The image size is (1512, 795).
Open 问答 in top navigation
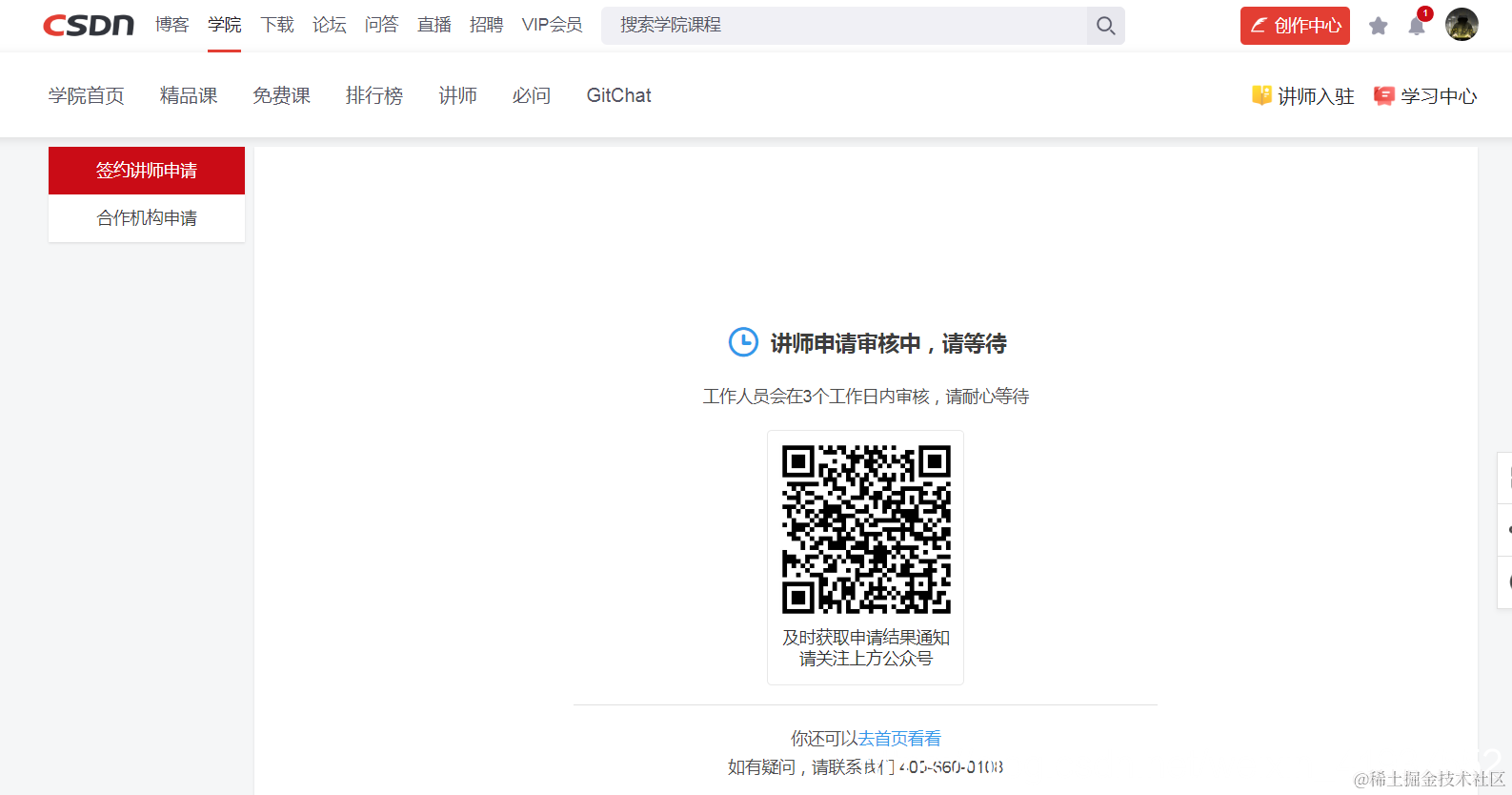(x=382, y=25)
